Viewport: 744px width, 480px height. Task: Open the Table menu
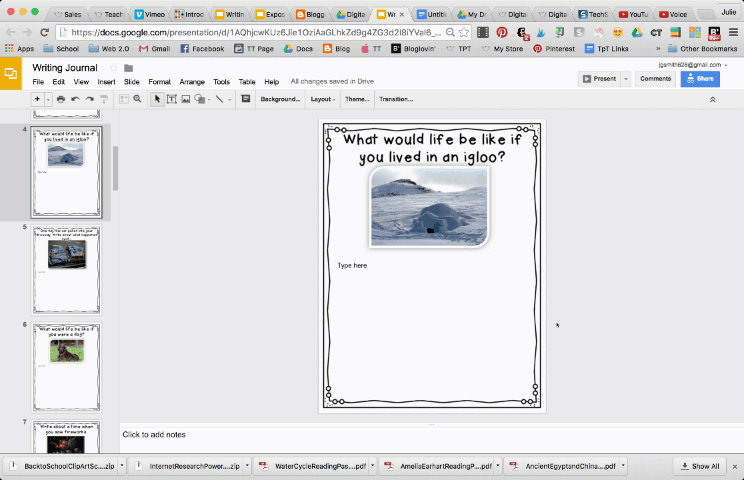point(247,82)
